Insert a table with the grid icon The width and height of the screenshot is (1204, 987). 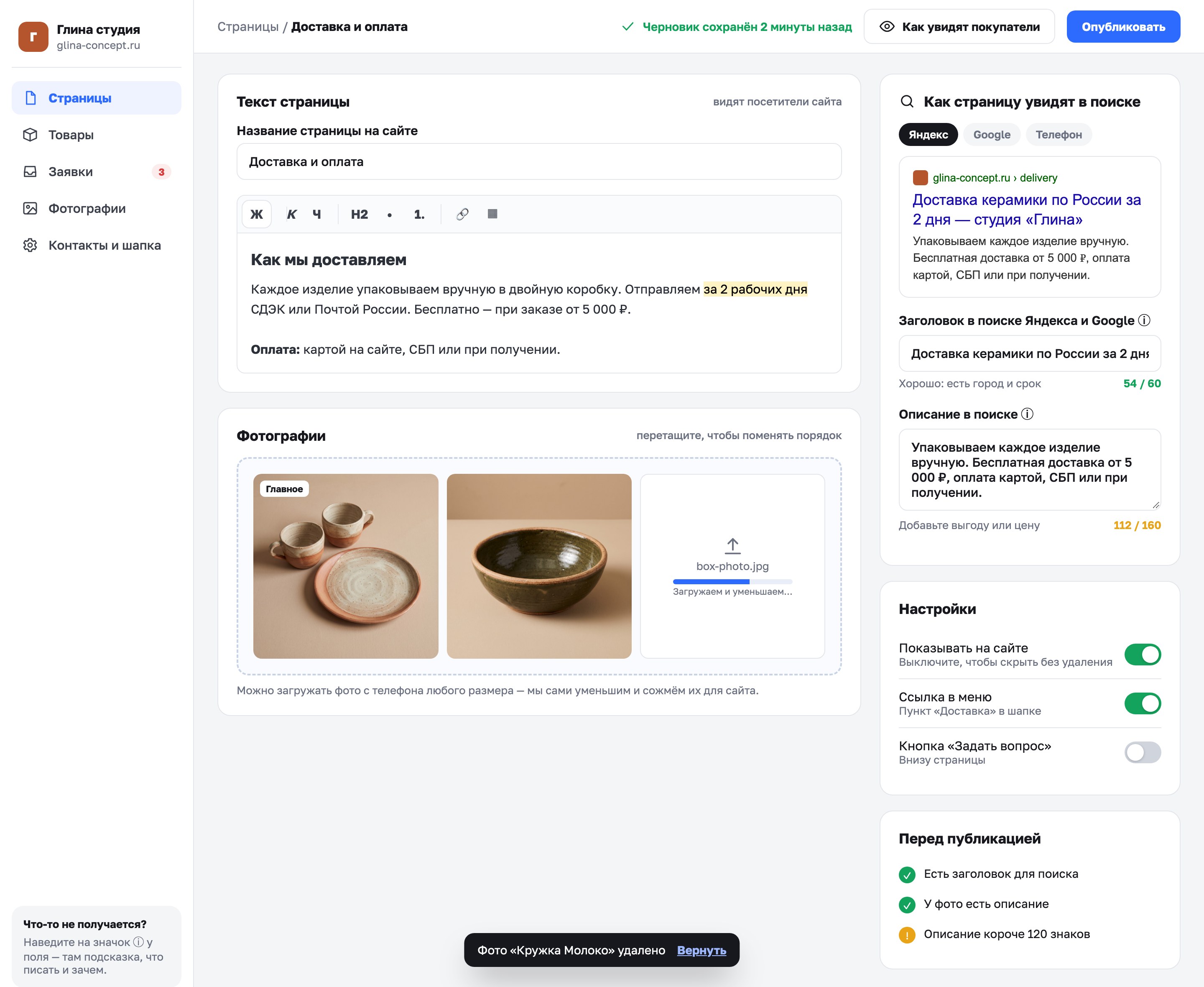tap(492, 214)
